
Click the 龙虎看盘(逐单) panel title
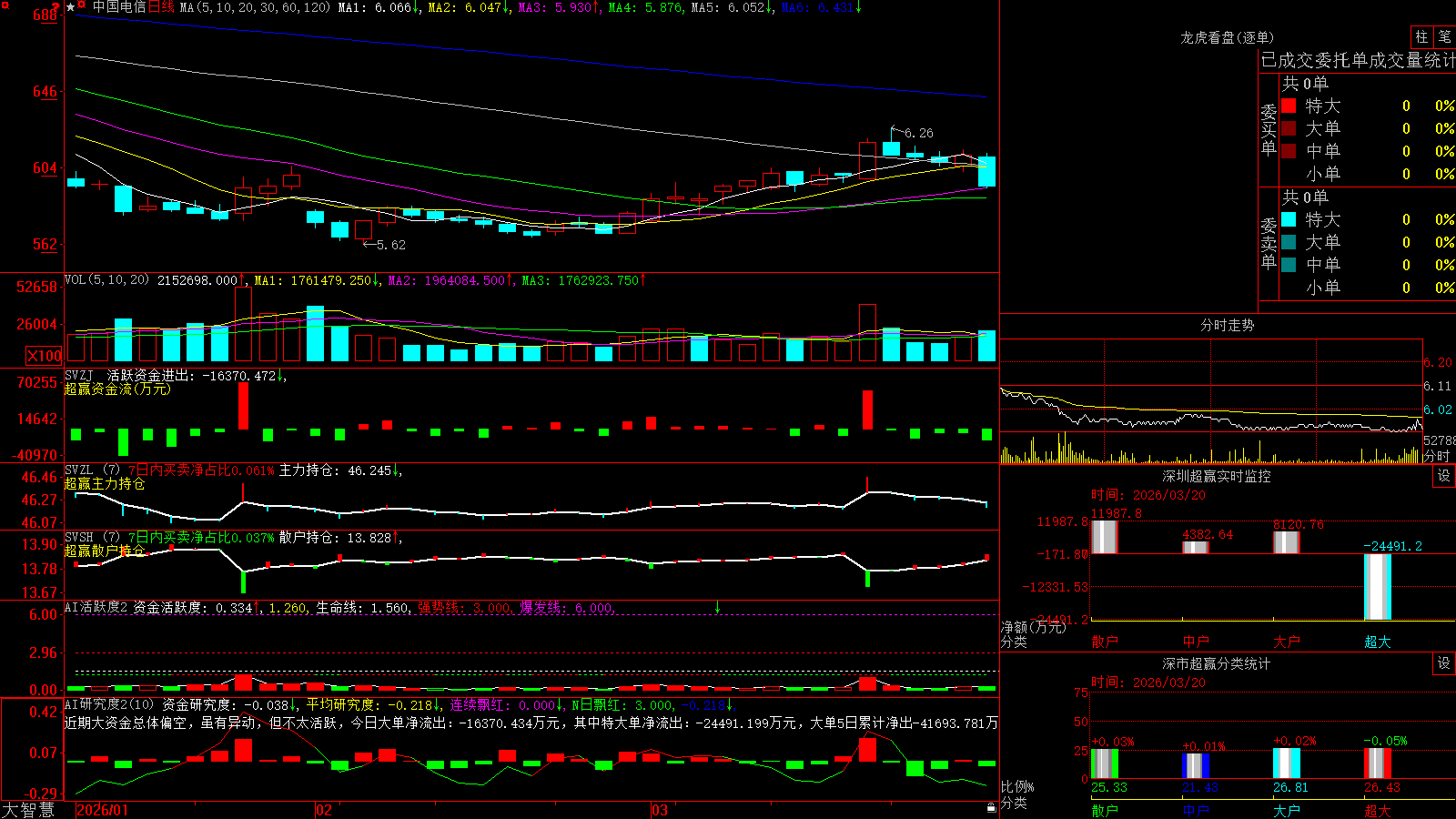[x=1227, y=37]
